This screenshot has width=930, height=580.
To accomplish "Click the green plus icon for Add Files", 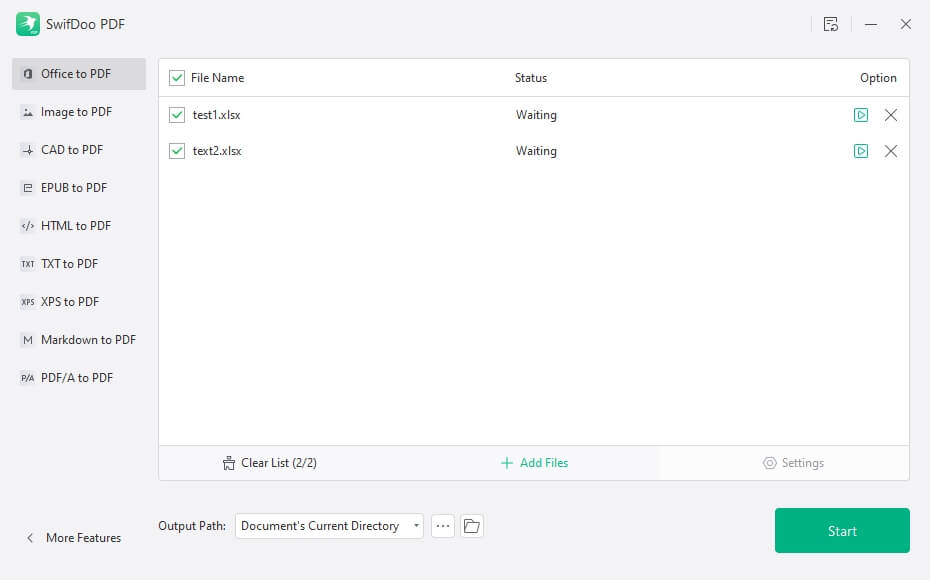I will pos(507,463).
